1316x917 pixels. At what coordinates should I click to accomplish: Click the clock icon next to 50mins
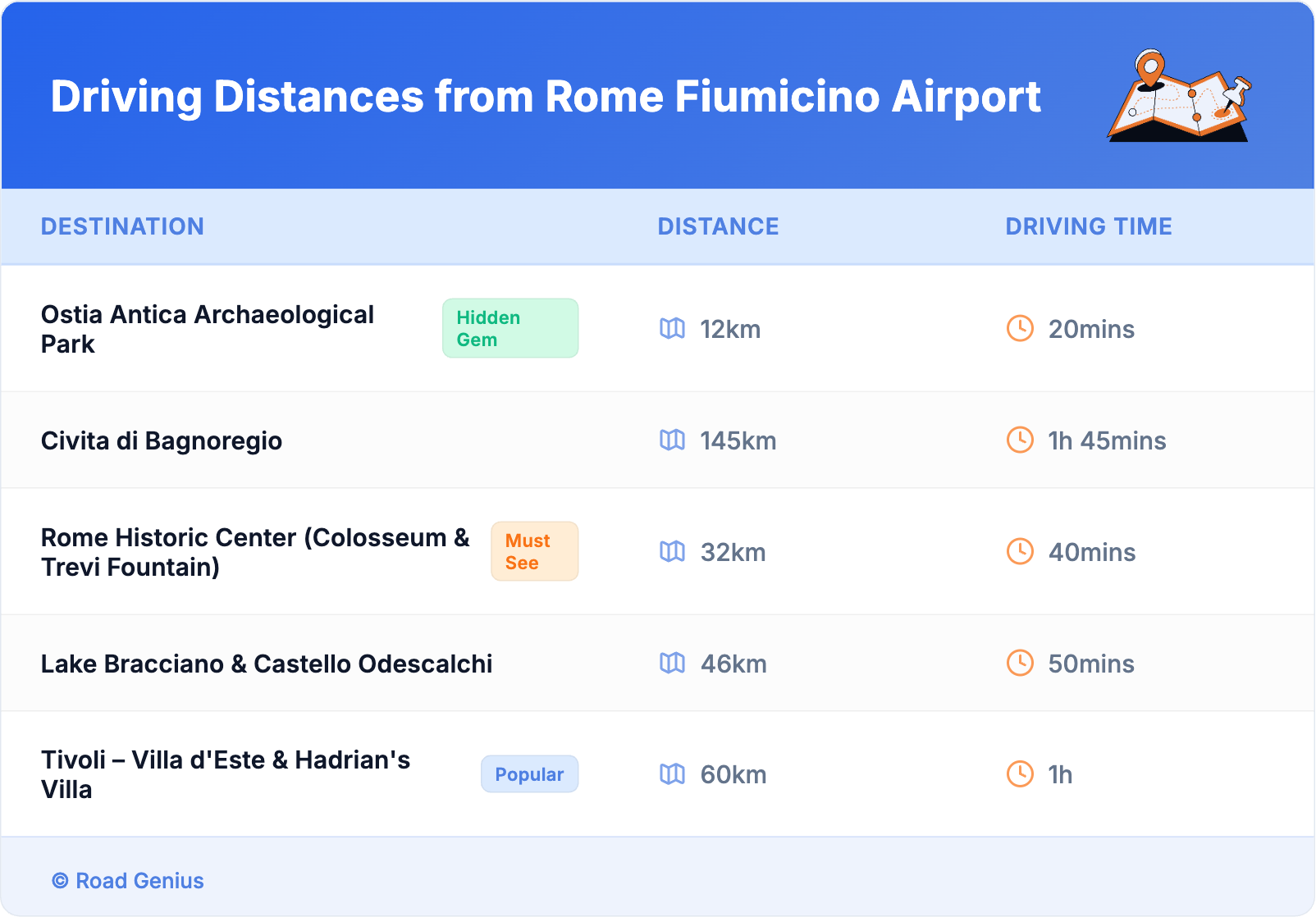[1020, 663]
